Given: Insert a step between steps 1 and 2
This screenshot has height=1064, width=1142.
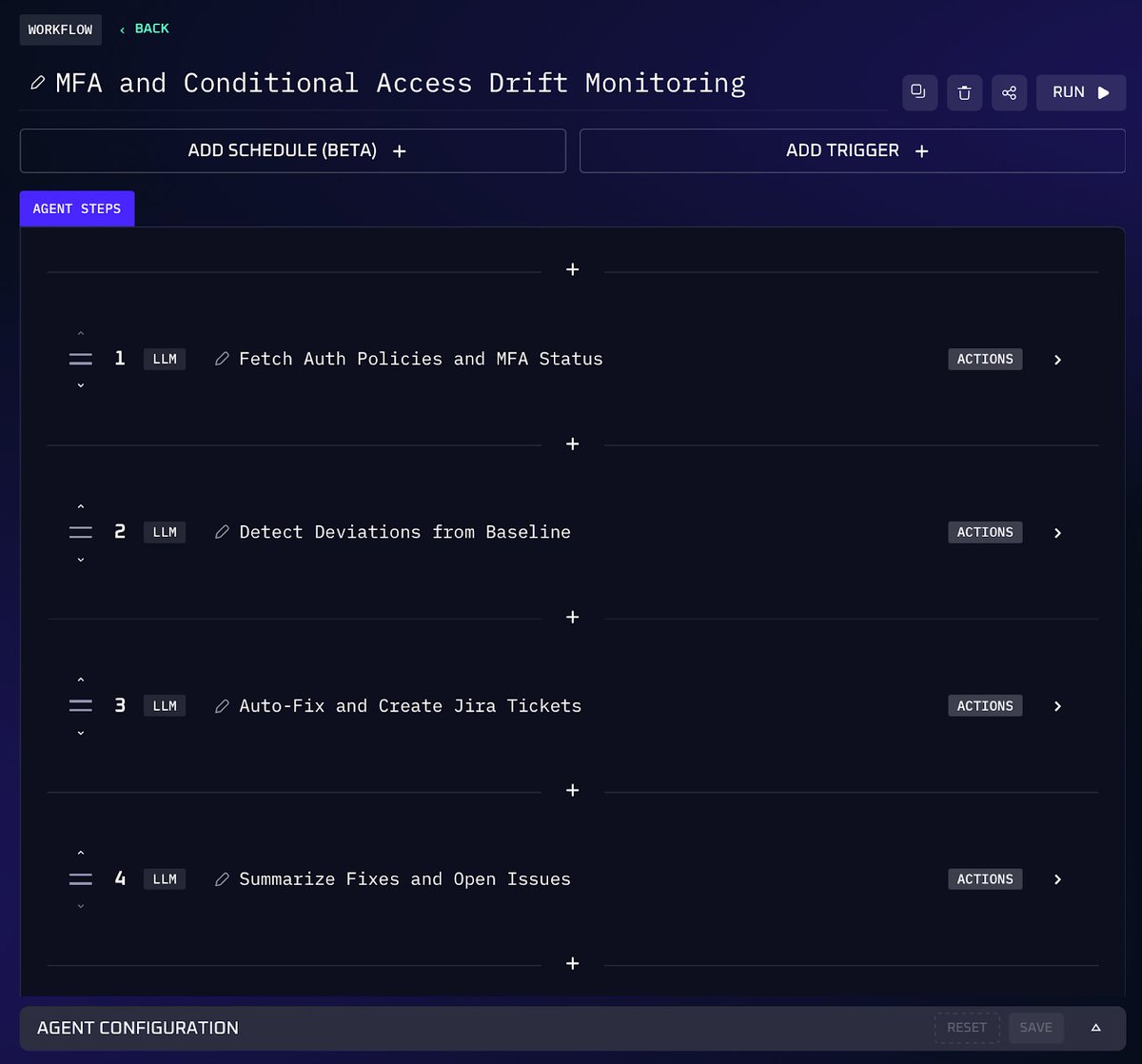Looking at the screenshot, I should pos(573,444).
